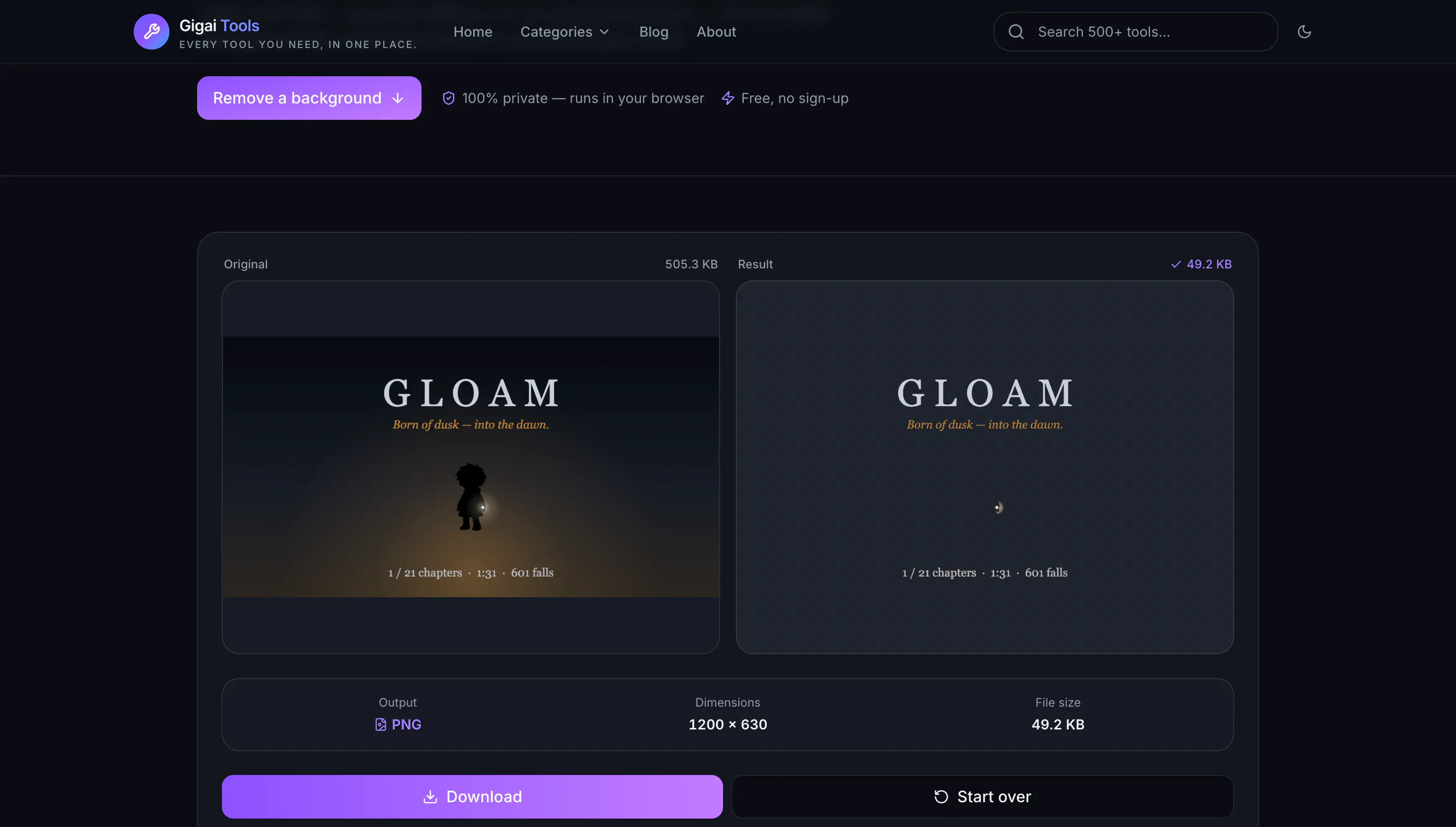Click the Gigai Tools brand name
This screenshot has height=827, width=1456.
tap(219, 26)
